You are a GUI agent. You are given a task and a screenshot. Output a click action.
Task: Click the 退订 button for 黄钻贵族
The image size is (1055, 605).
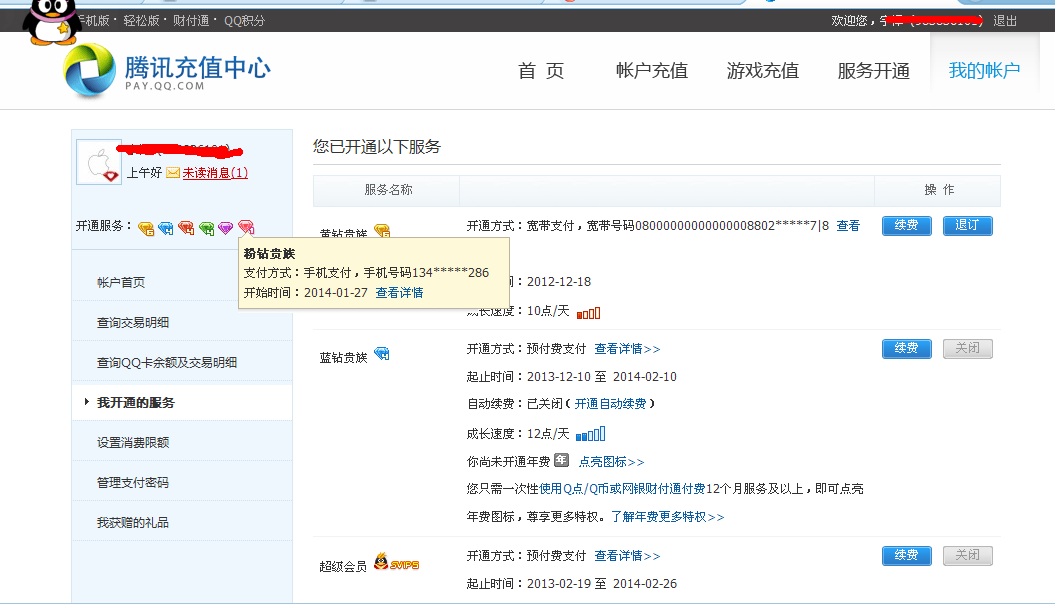click(x=967, y=226)
